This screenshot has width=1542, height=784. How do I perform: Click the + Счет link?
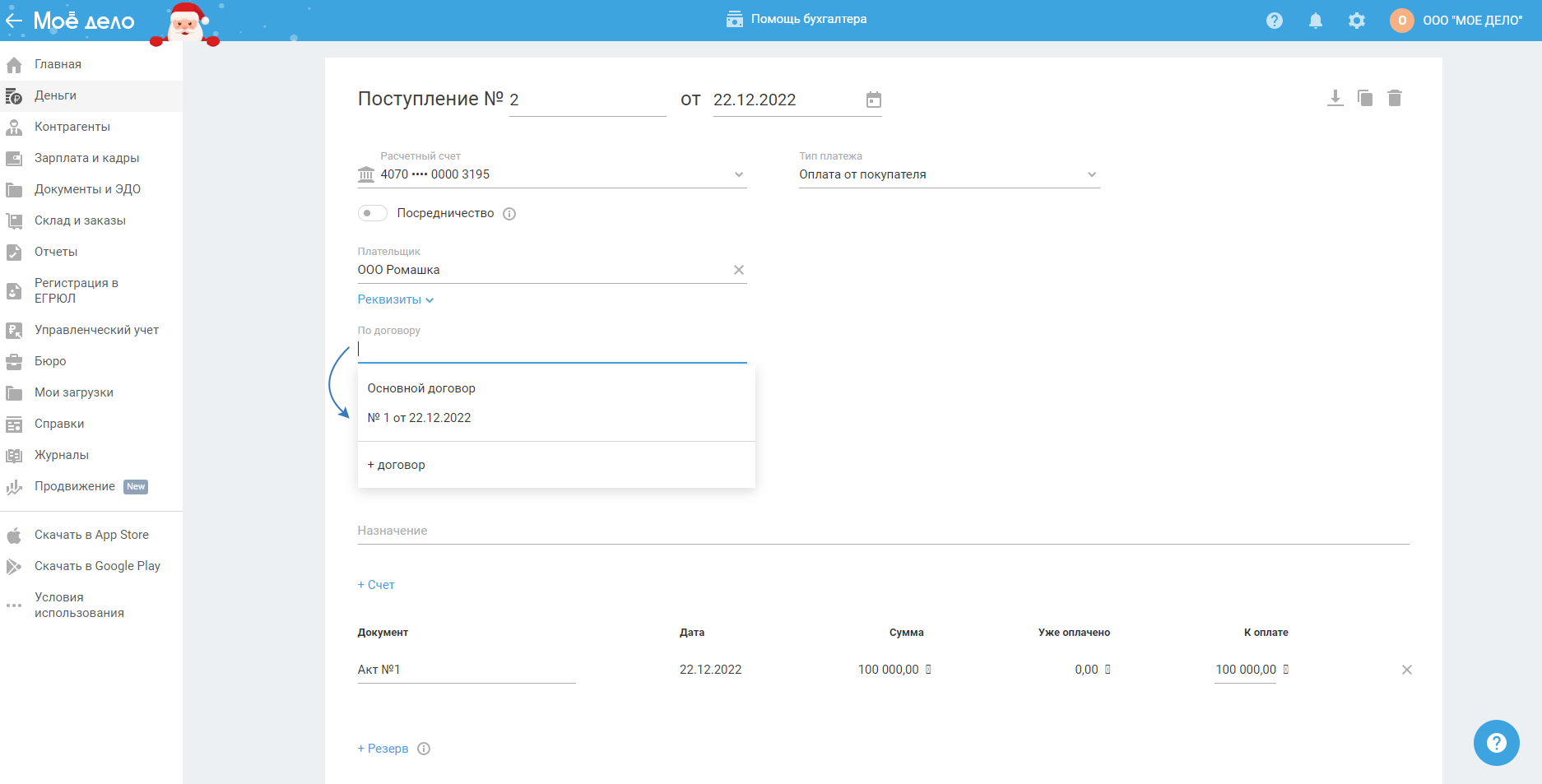376,585
